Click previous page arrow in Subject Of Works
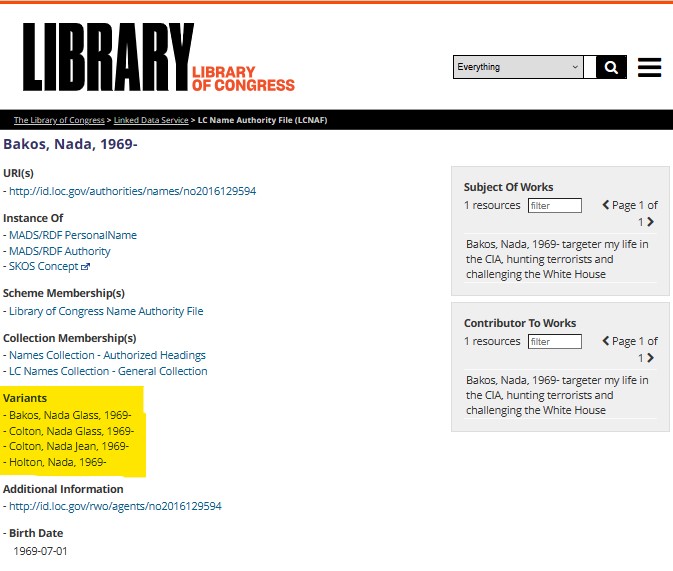673x571 pixels. 606,205
